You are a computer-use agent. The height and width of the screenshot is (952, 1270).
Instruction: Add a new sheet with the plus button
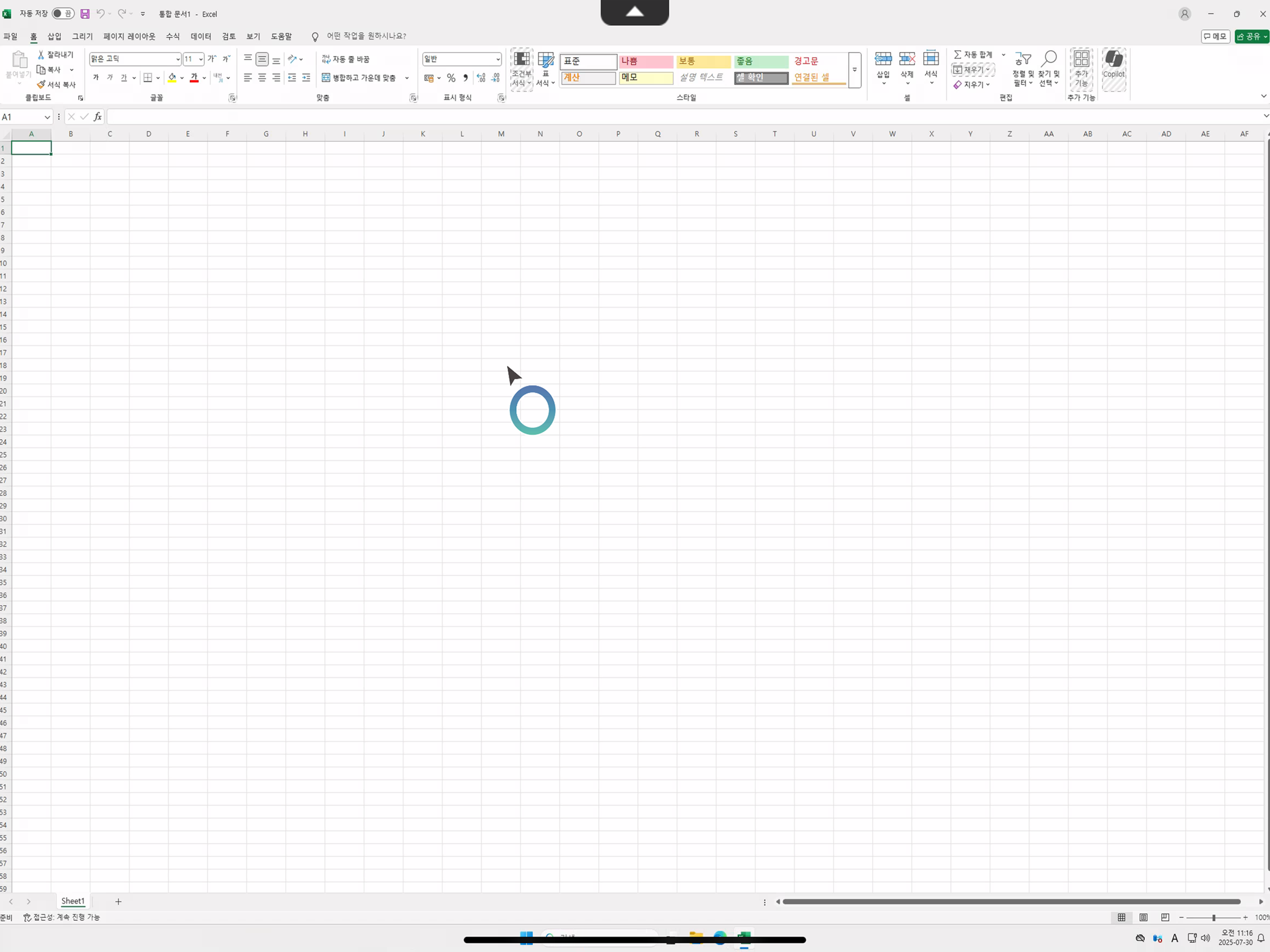pyautogui.click(x=118, y=901)
